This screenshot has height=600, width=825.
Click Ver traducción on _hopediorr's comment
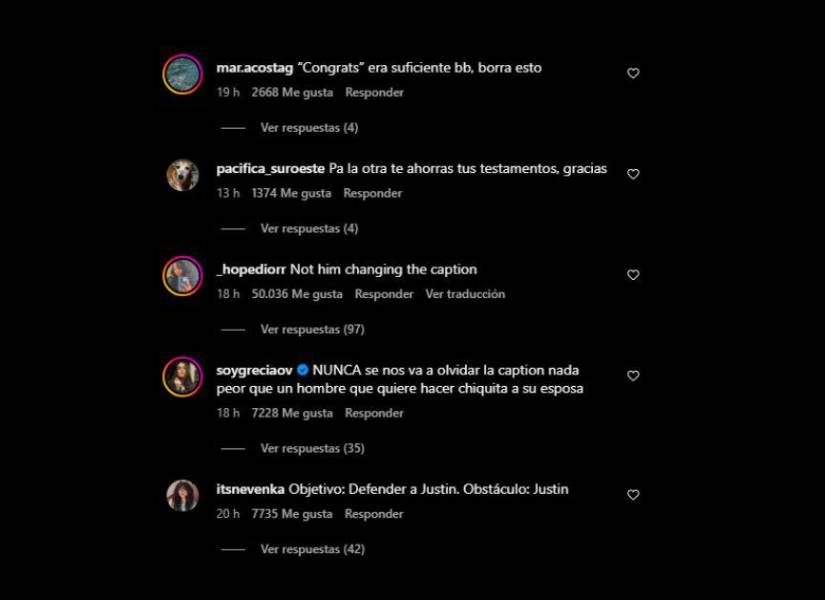(465, 294)
